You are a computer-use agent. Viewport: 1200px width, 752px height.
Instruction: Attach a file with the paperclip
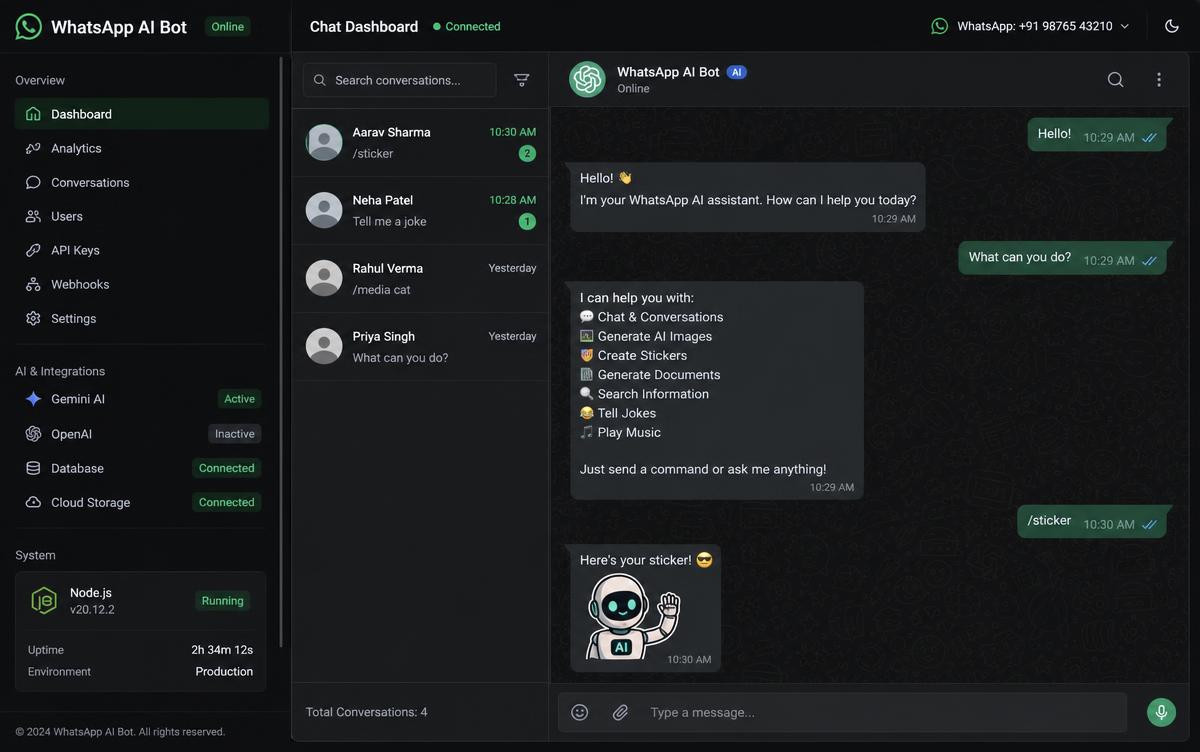pos(620,712)
